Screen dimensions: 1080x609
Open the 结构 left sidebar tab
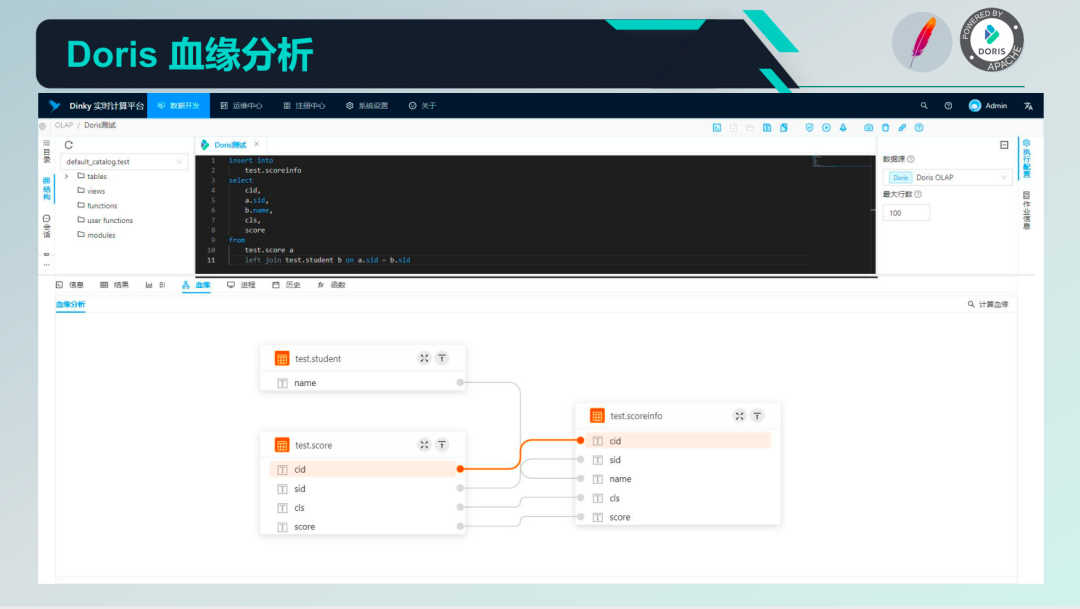tap(46, 188)
